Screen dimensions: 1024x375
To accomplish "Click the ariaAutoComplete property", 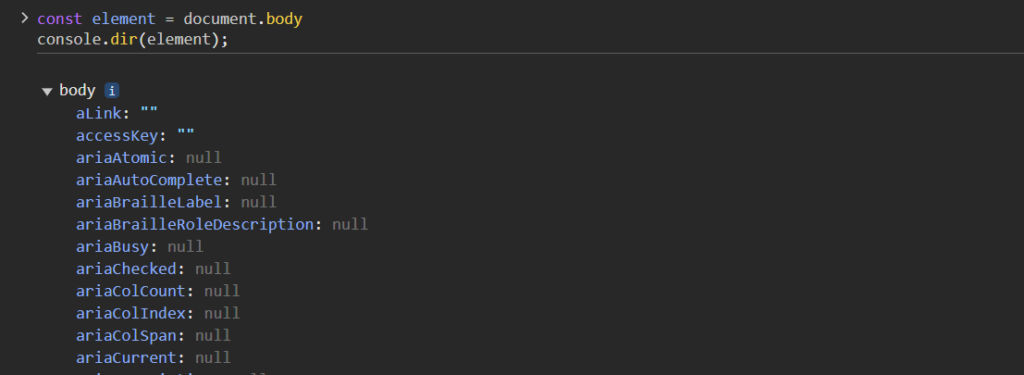I will tap(149, 180).
